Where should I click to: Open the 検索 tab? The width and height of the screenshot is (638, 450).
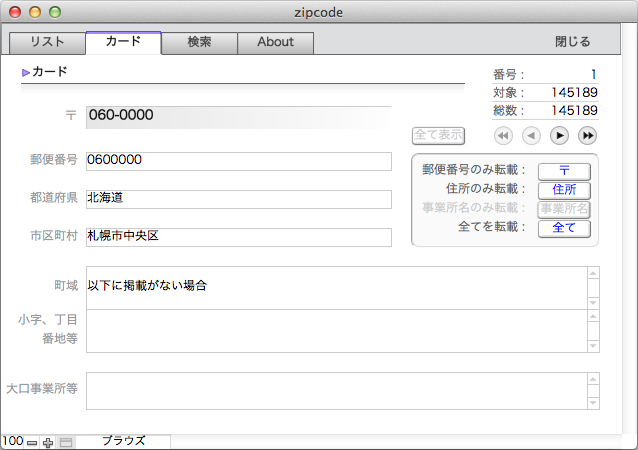click(x=199, y=42)
